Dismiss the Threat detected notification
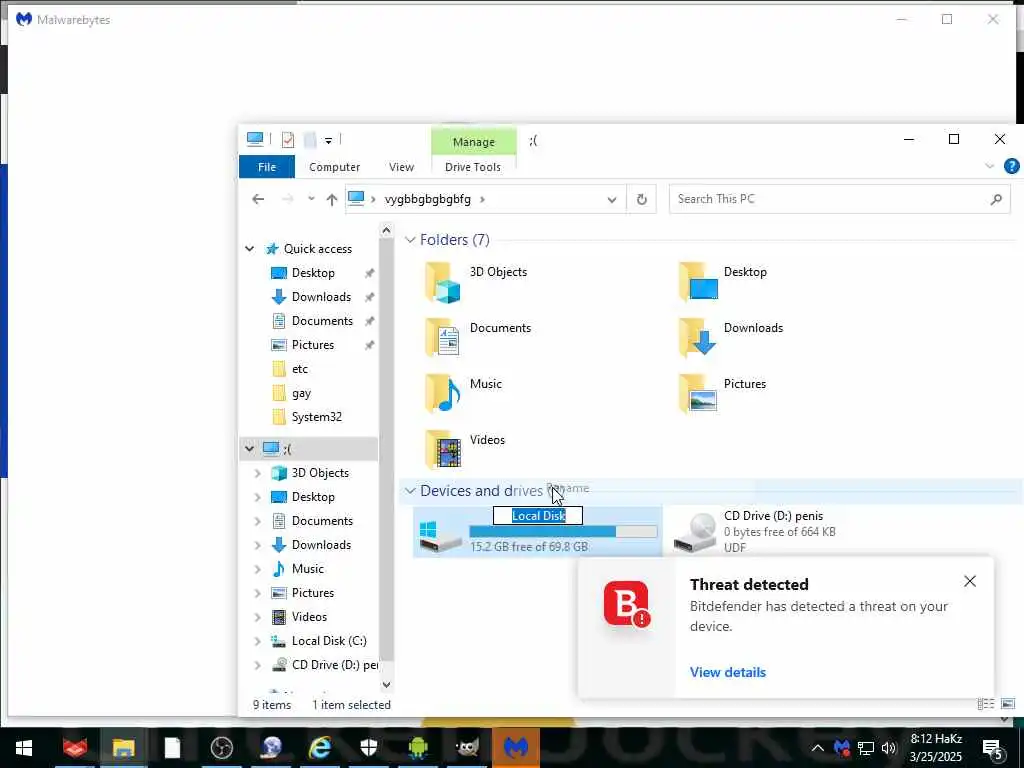This screenshot has width=1024, height=768. pyautogui.click(x=970, y=581)
